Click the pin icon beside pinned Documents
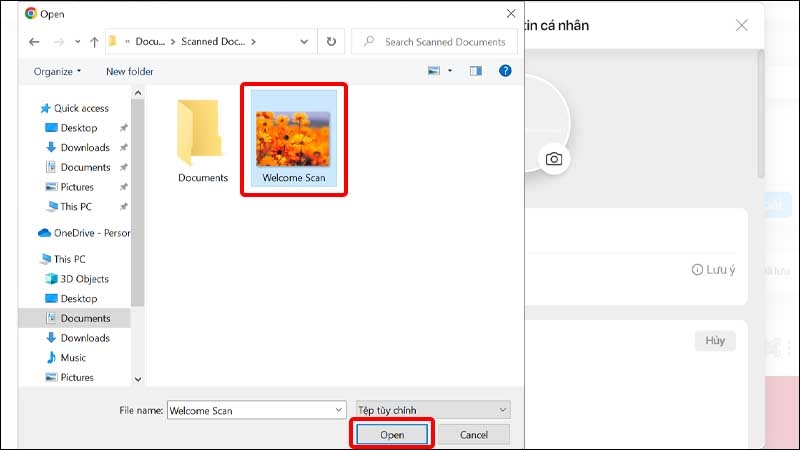Image resolution: width=800 pixels, height=450 pixels. (123, 167)
